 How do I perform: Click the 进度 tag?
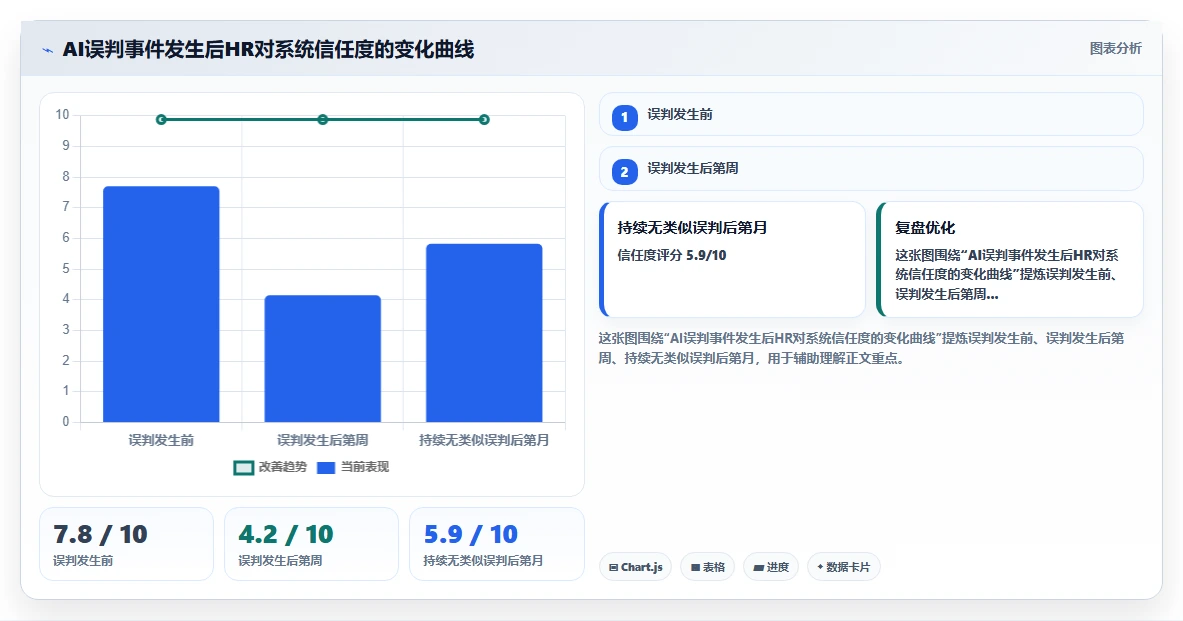coord(770,567)
